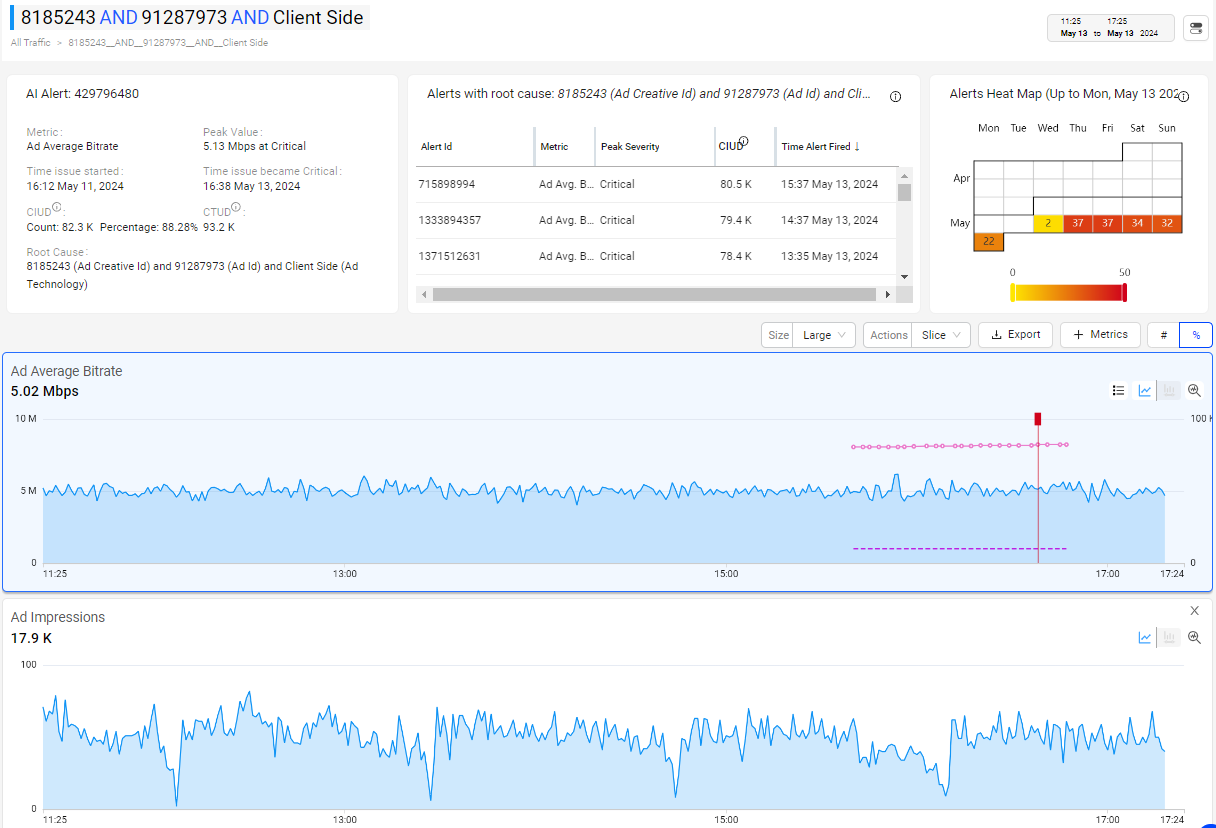Open legend list in Ad Average Bitrate chart
The height and width of the screenshot is (828, 1216).
(1118, 391)
